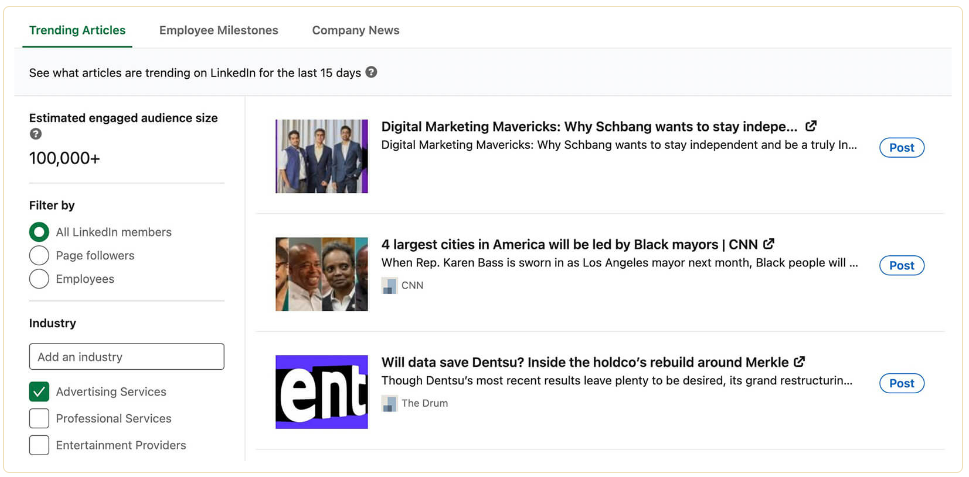Select the All LinkedIn members radio button
The height and width of the screenshot is (477, 969).
[39, 232]
